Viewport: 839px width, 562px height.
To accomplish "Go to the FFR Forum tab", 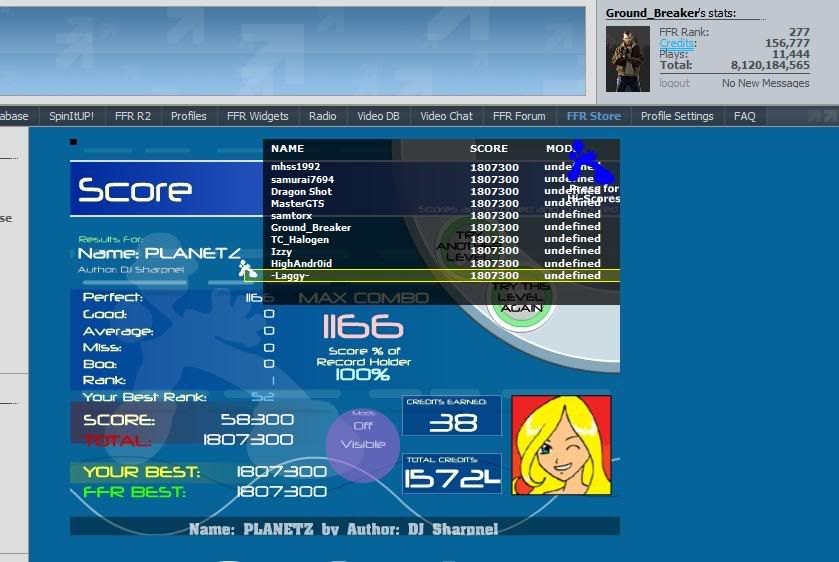I will [x=519, y=116].
